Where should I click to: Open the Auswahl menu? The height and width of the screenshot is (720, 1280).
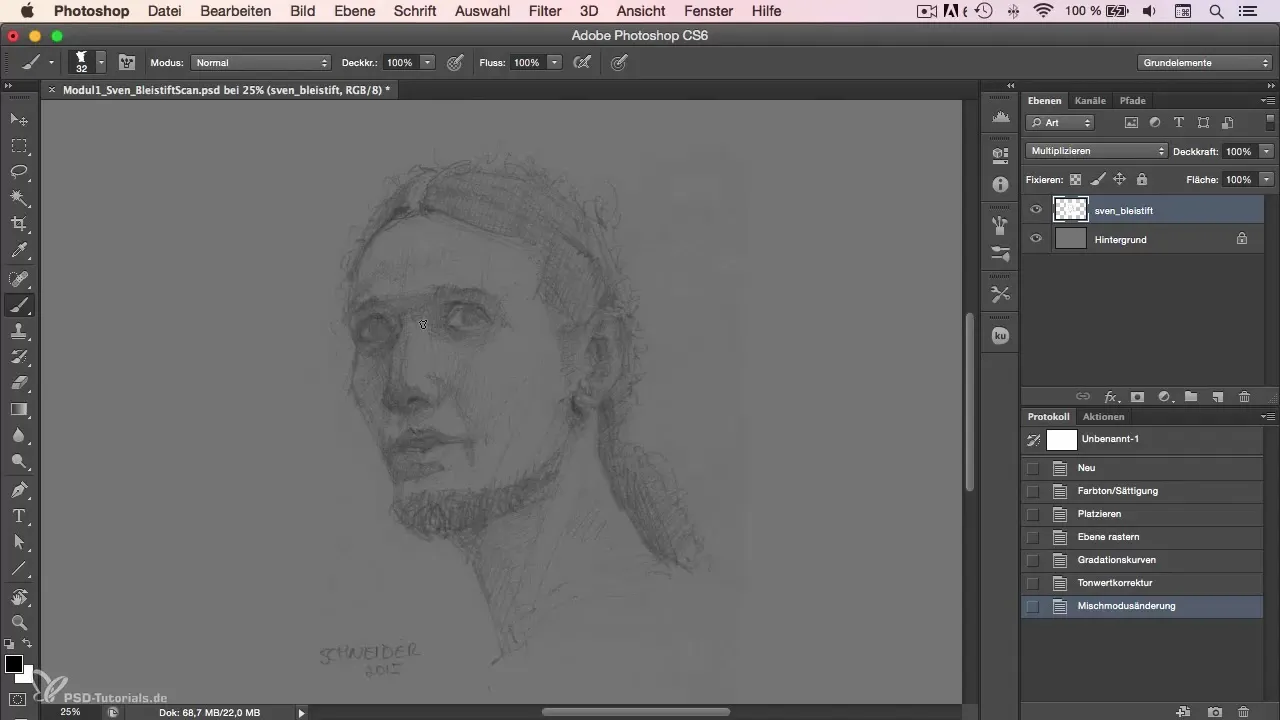point(481,11)
